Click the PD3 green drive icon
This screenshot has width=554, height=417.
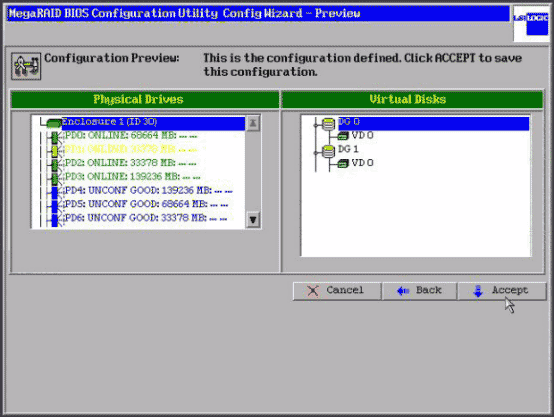tap(55, 178)
